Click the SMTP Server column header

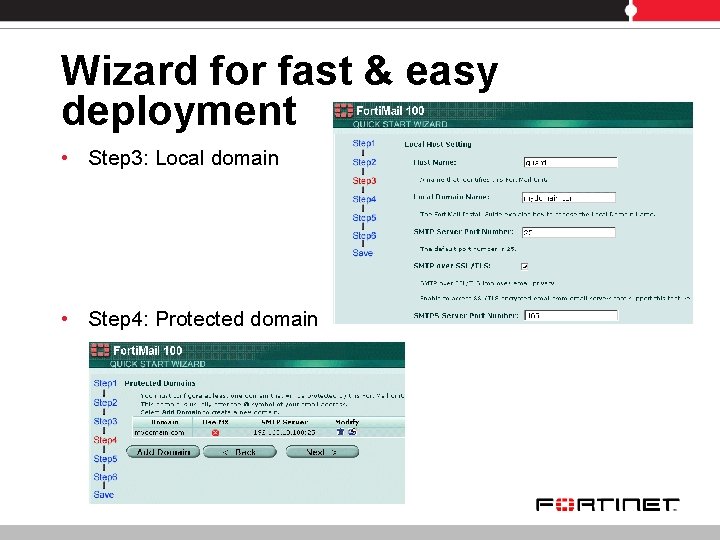285,422
